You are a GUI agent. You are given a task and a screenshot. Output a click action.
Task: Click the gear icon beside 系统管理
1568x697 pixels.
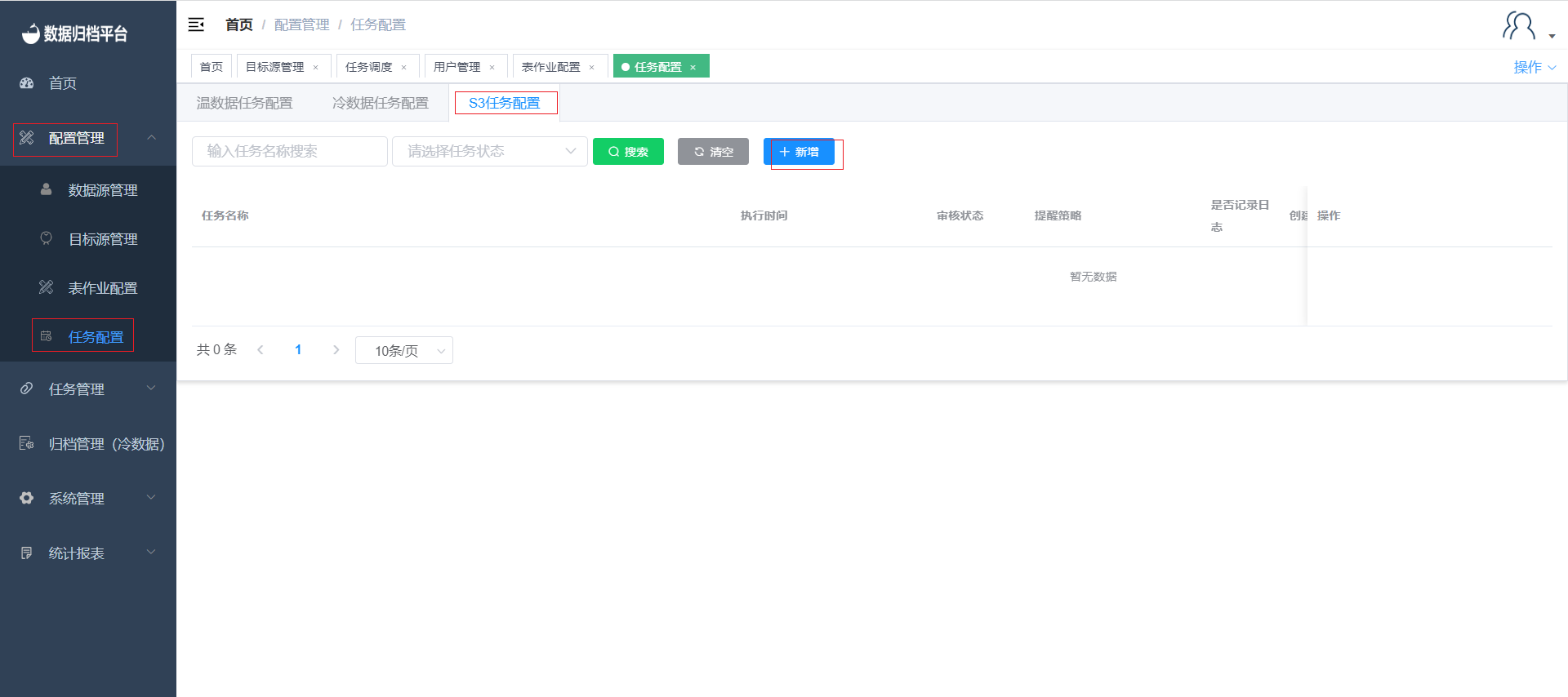pos(27,498)
